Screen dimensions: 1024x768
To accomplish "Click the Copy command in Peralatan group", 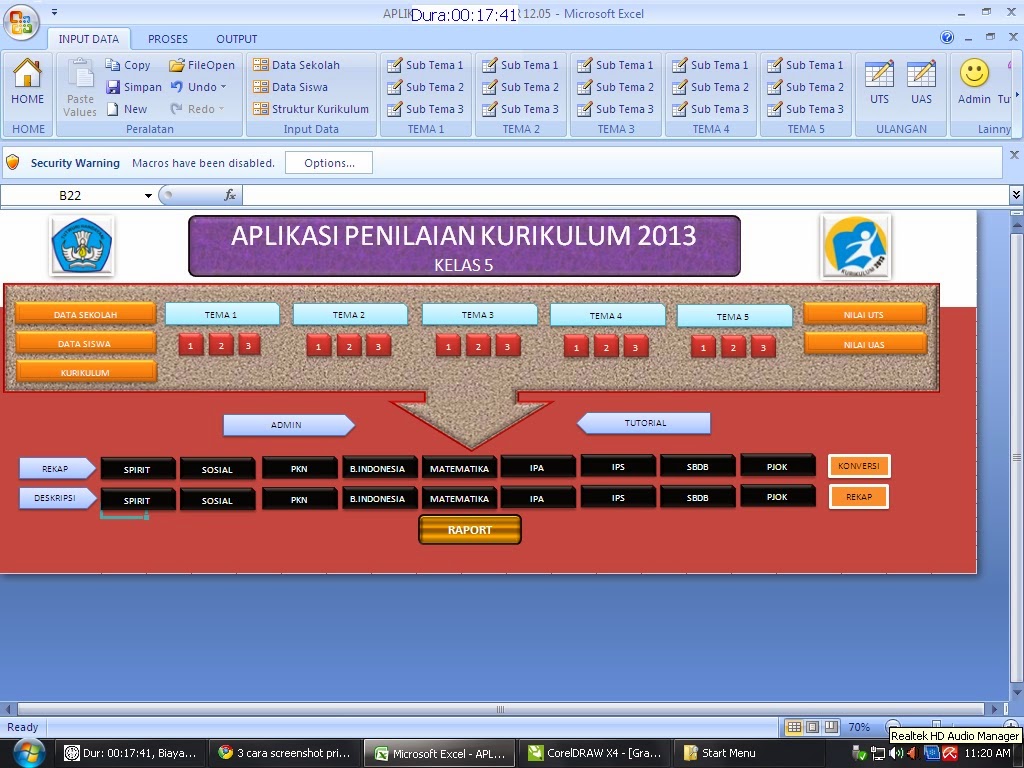I will click(x=128, y=65).
